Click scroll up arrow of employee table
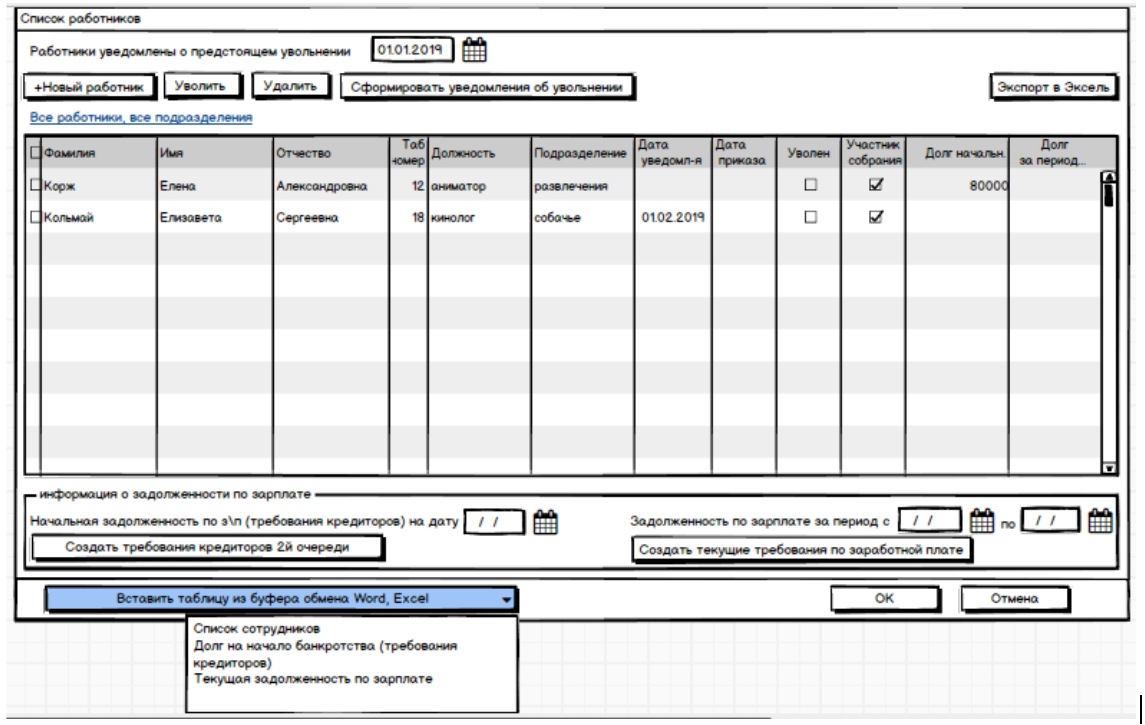This screenshot has height=725, width=1145. [1107, 178]
